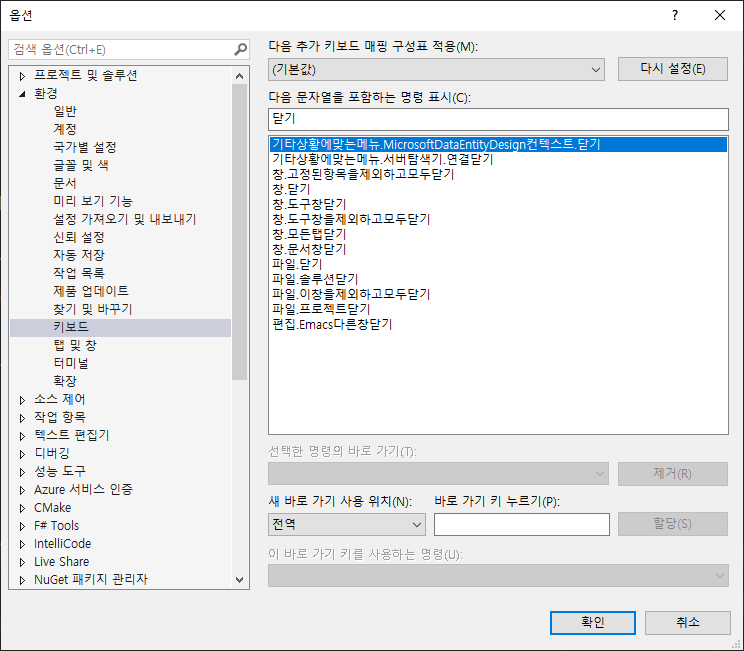
Task: Expand the 소스 제어 node
Action: (22, 400)
